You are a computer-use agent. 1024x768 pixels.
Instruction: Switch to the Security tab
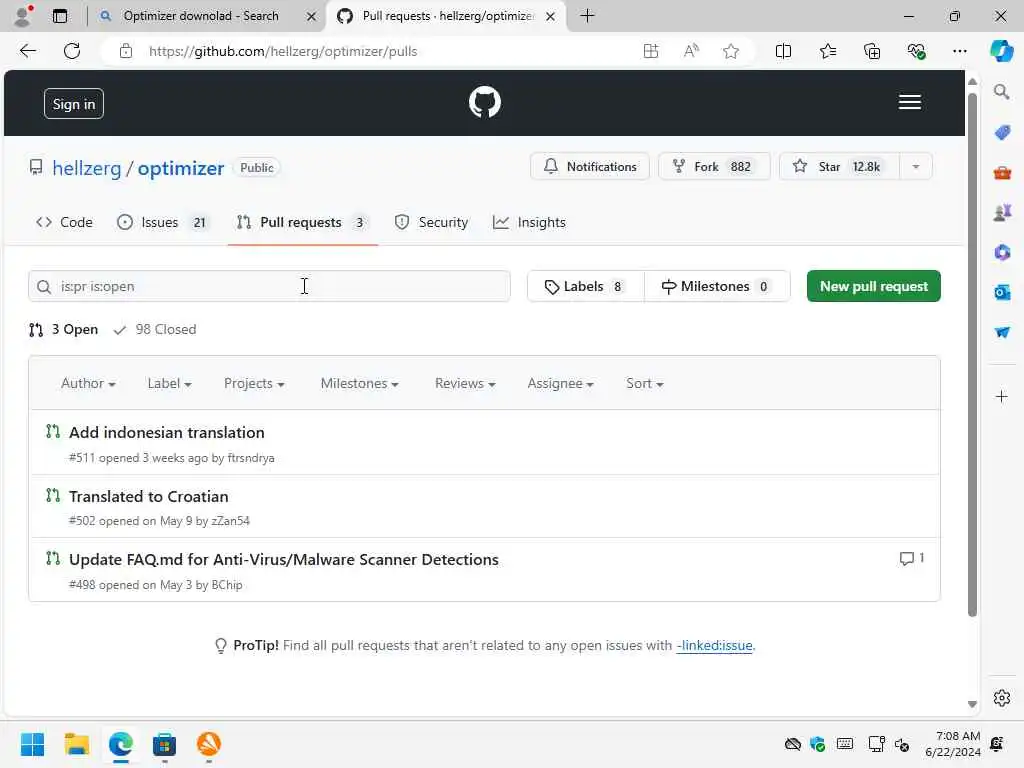click(x=431, y=223)
